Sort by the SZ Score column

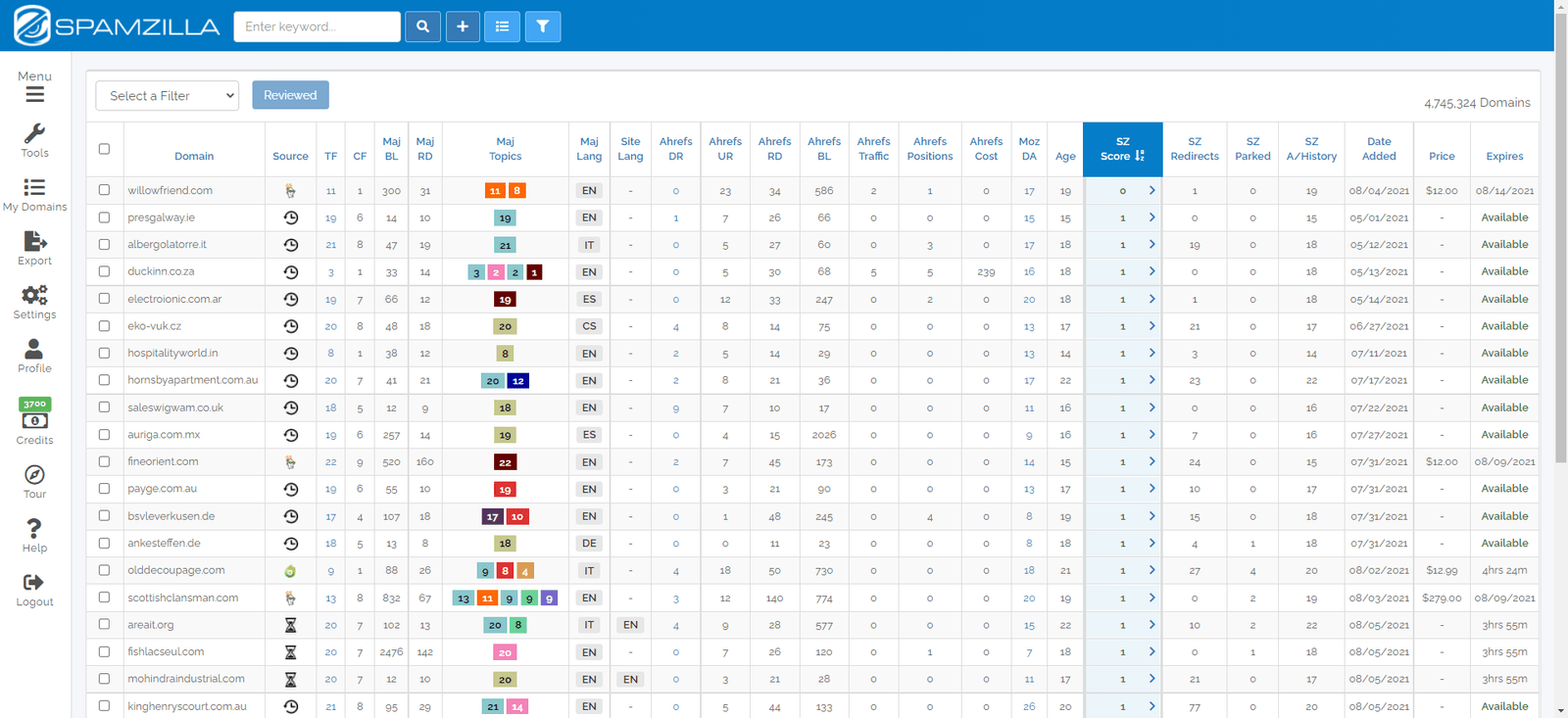coord(1122,149)
